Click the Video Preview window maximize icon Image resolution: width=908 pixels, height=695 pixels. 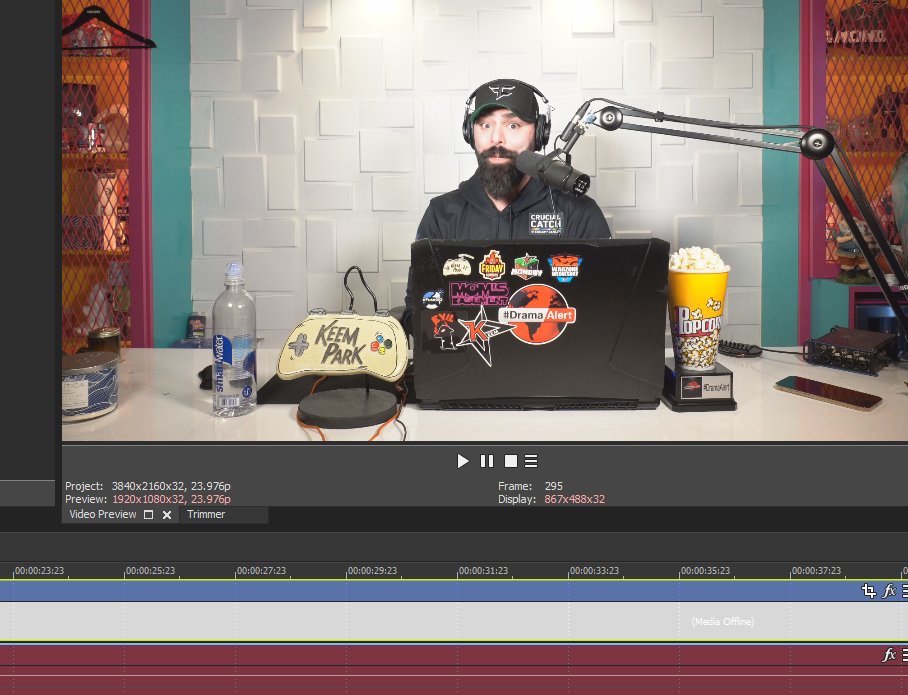(x=149, y=515)
